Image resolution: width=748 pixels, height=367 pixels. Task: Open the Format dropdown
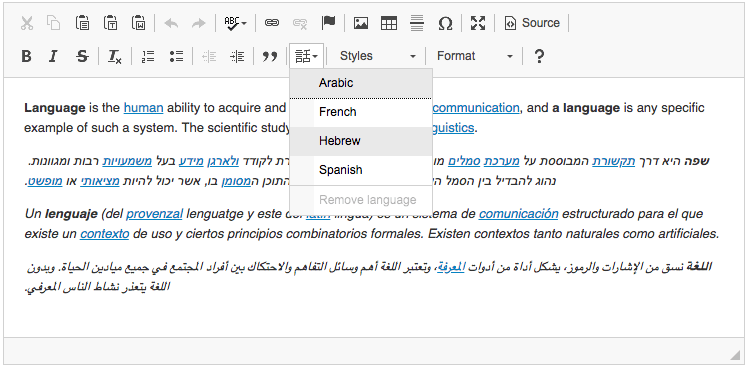tap(475, 56)
